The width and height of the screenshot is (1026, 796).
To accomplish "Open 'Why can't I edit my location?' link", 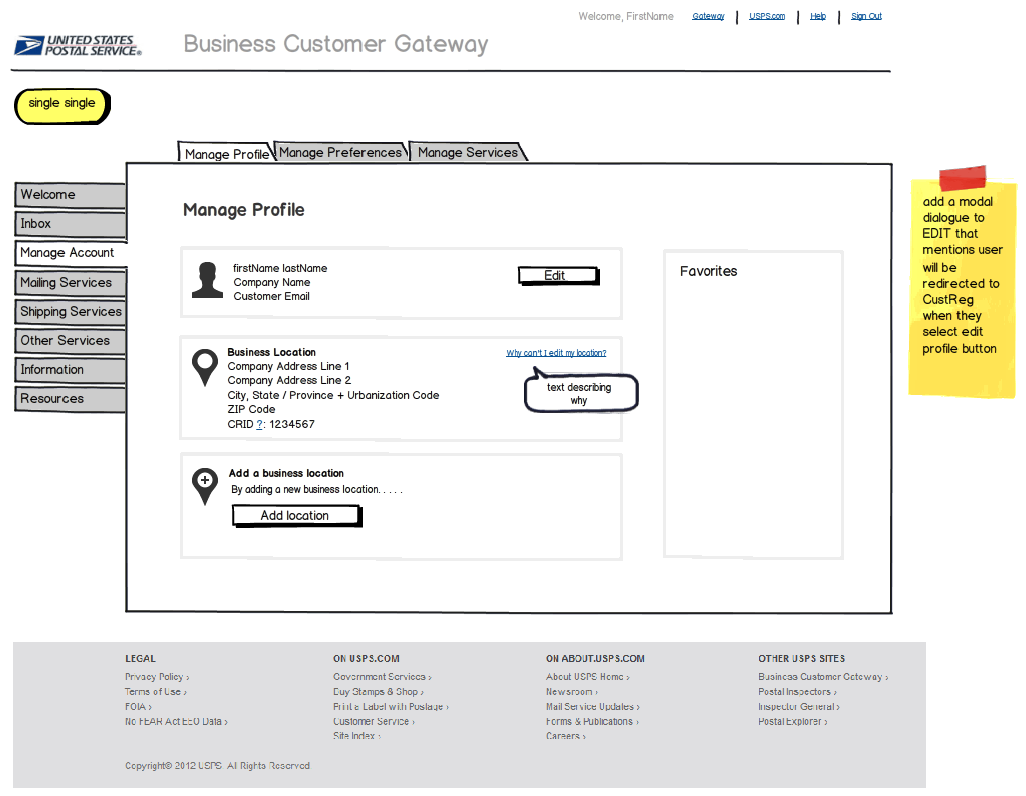I will tap(556, 353).
